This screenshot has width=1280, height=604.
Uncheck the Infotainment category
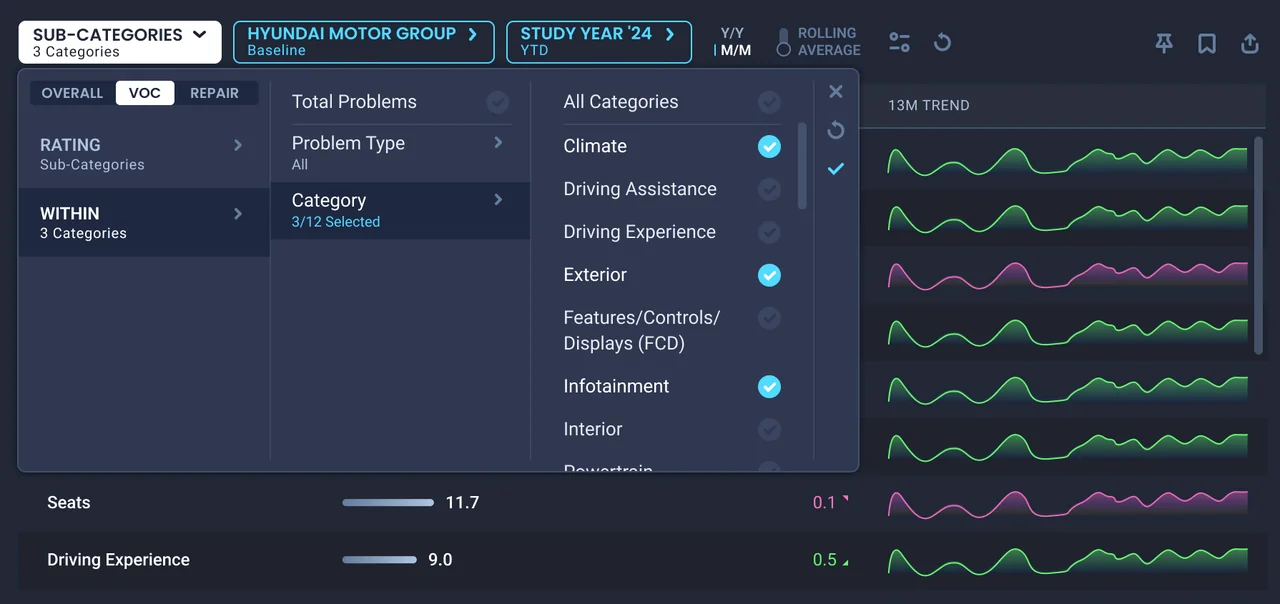coord(769,387)
